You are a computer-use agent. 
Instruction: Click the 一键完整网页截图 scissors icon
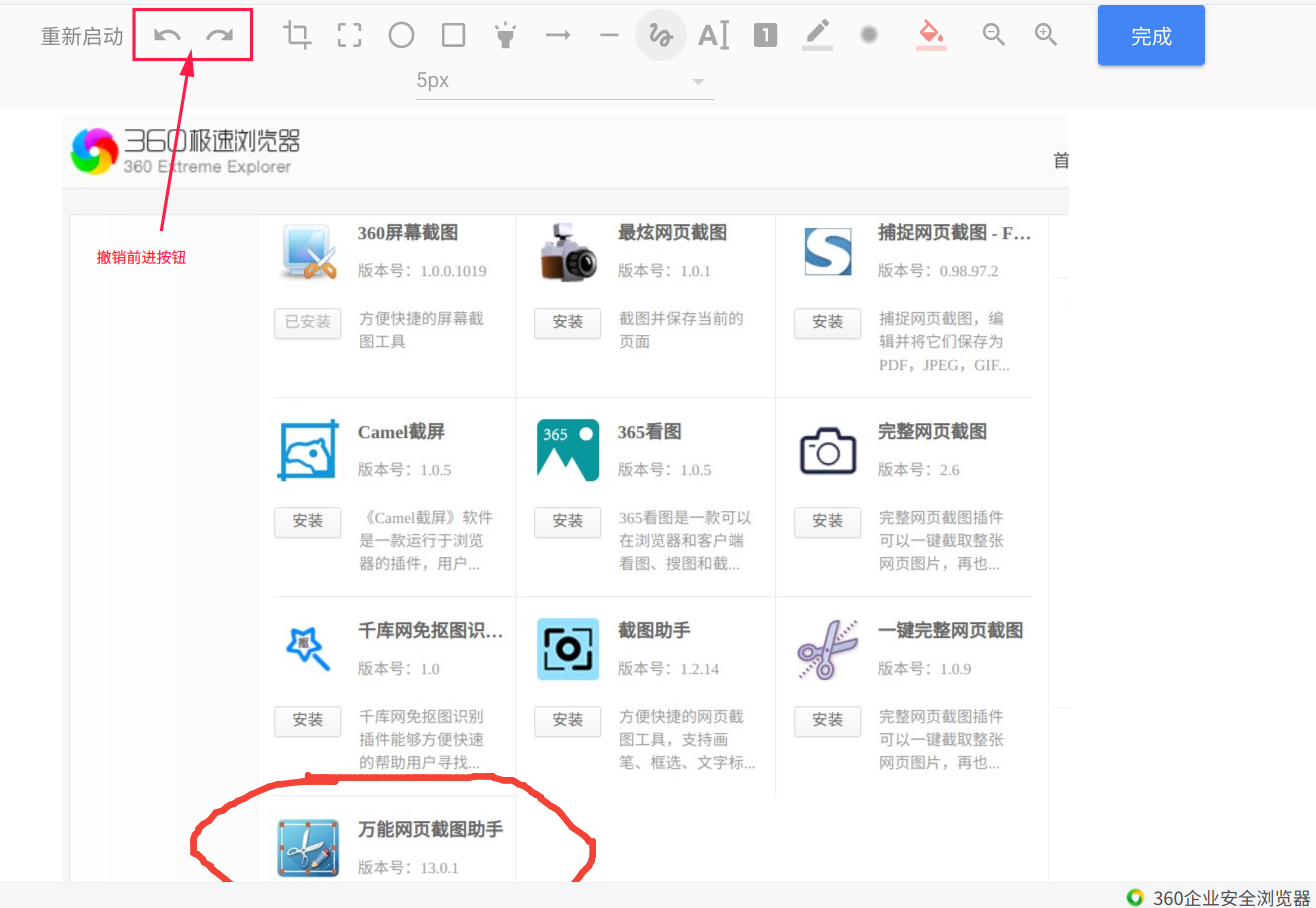[x=828, y=649]
